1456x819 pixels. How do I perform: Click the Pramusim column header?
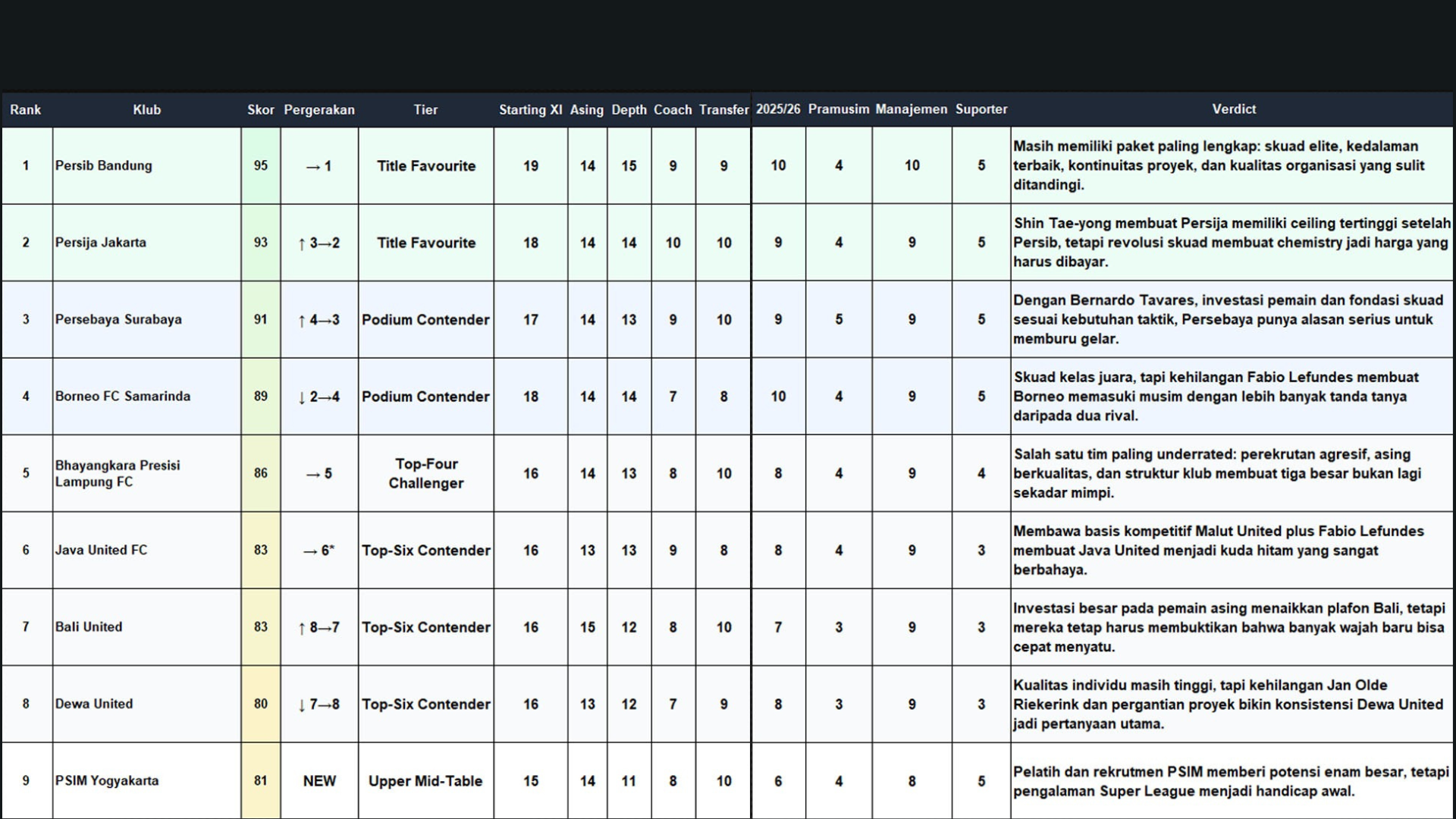tap(839, 109)
